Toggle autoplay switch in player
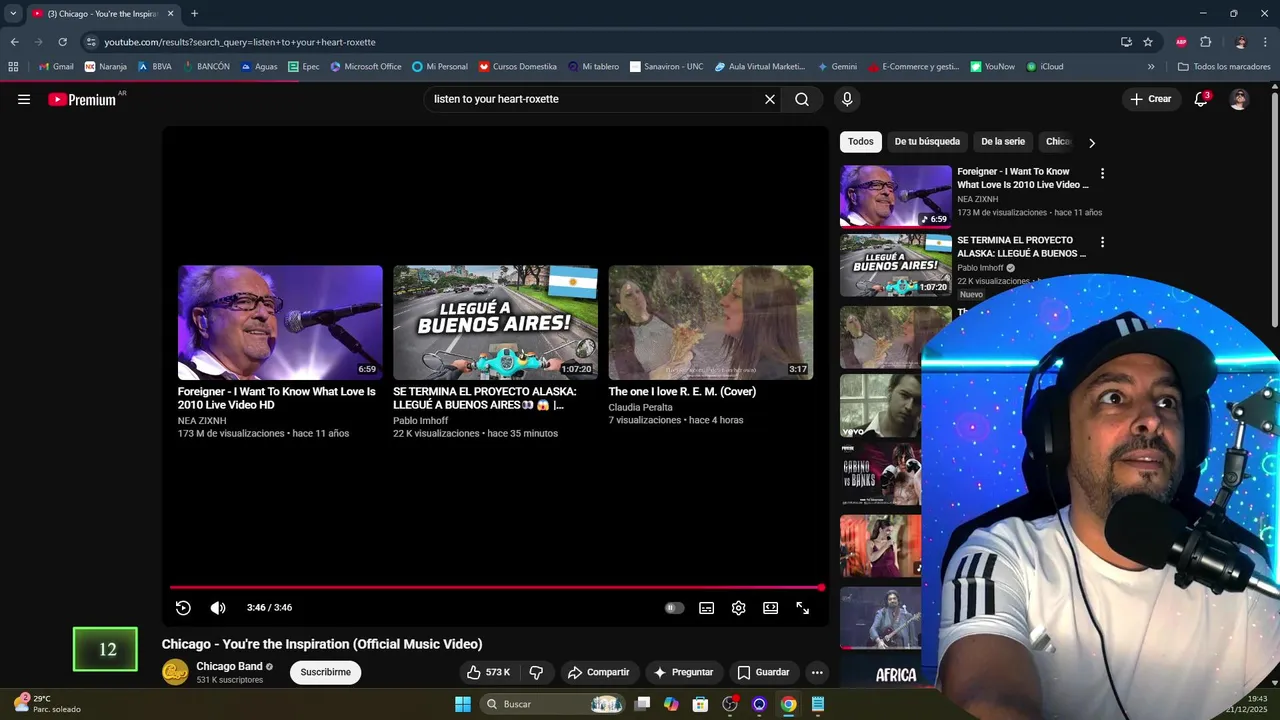The width and height of the screenshot is (1280, 720). coord(675,608)
